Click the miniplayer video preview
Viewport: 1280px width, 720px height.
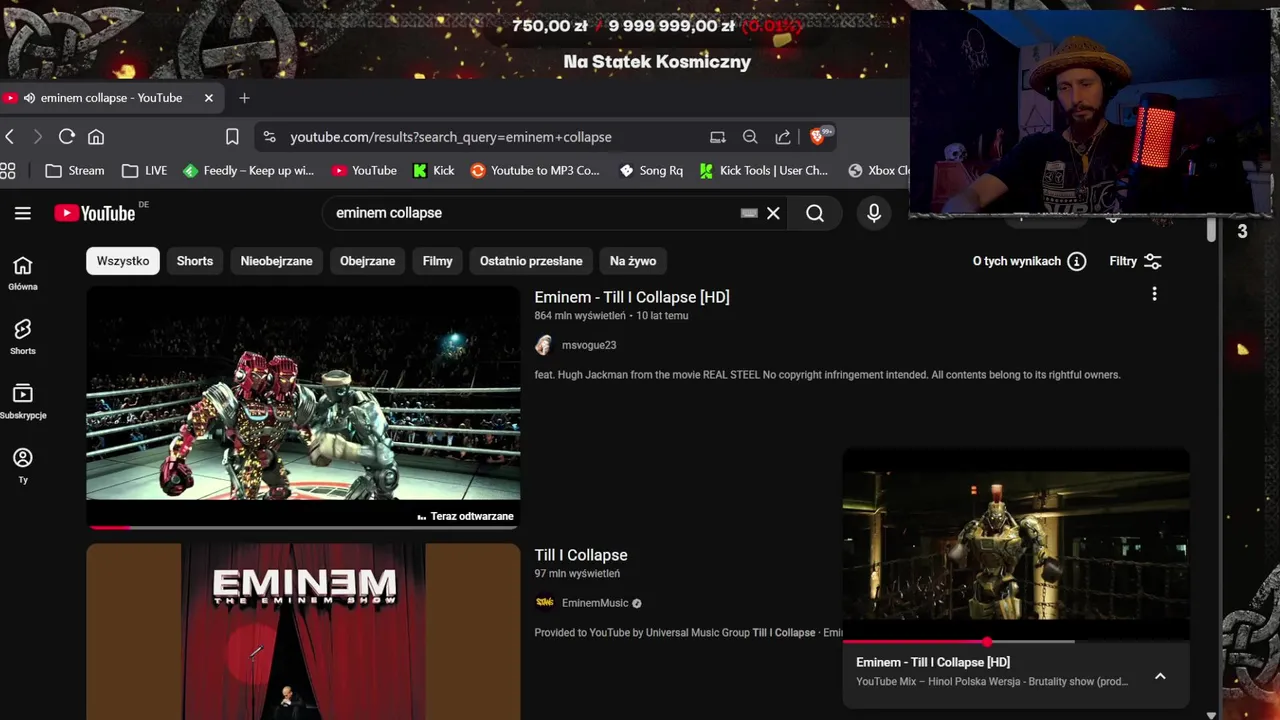1016,545
